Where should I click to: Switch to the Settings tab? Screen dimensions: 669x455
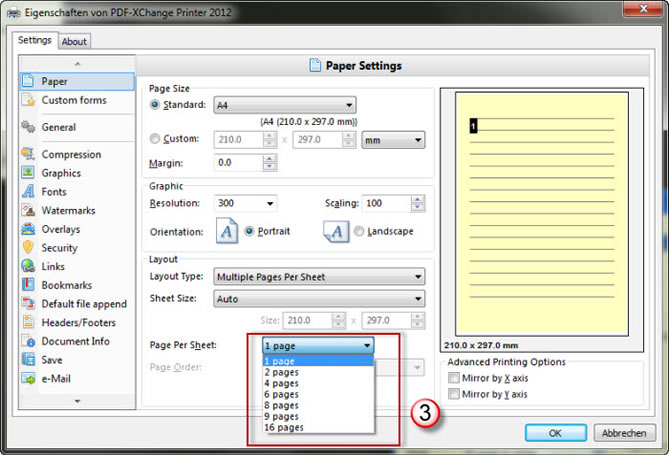[35, 40]
